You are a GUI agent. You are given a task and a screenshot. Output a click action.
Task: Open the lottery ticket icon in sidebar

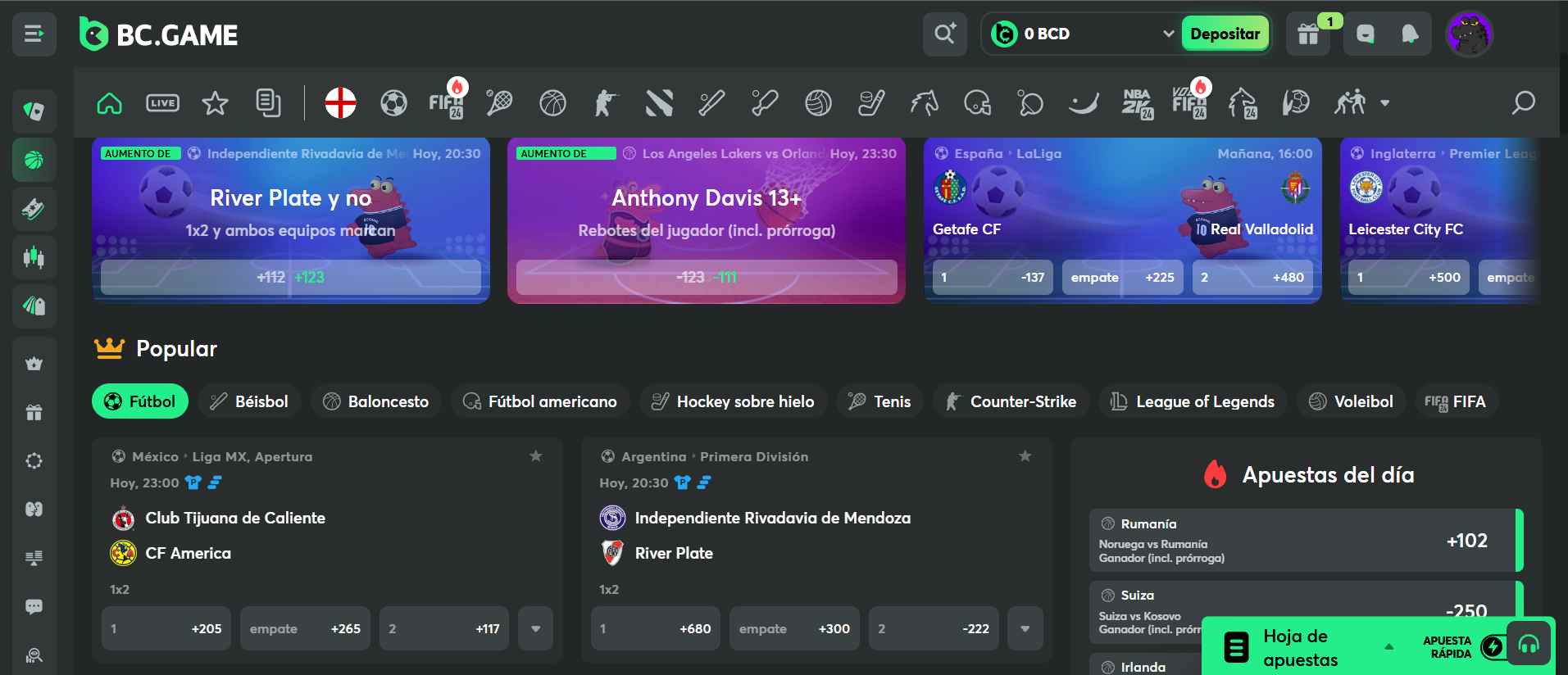tap(34, 209)
